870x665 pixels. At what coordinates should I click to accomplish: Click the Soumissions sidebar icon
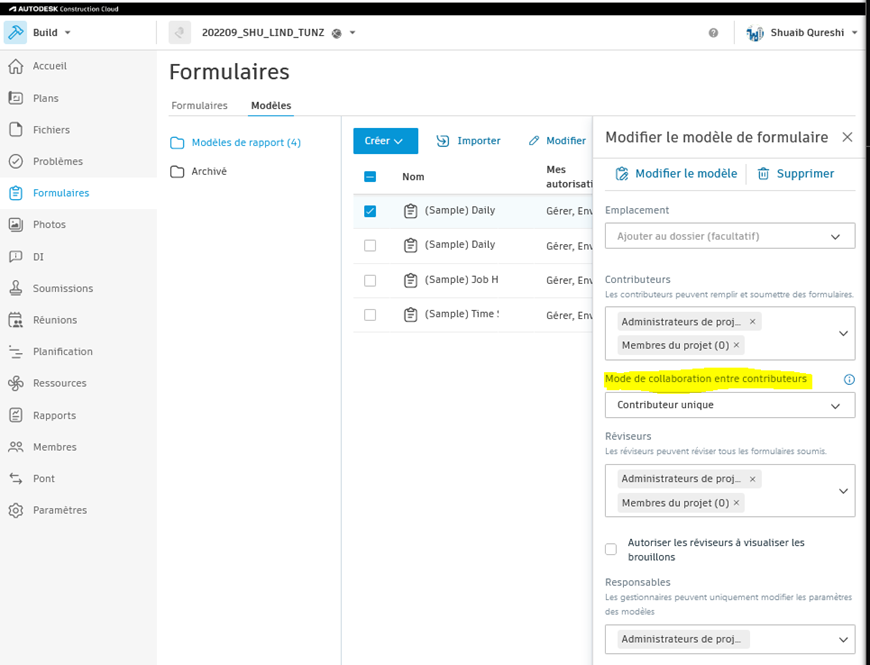pyautogui.click(x=21, y=288)
